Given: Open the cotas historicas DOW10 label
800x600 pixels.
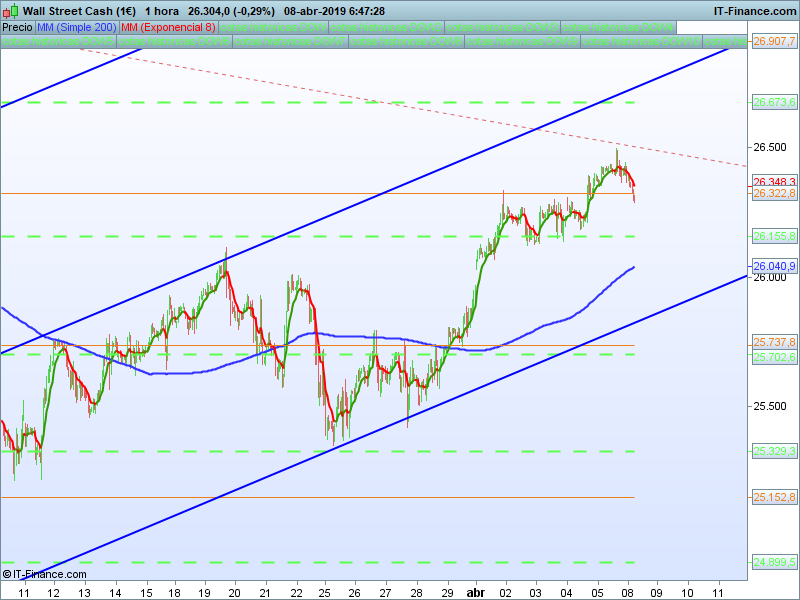Looking at the screenshot, I should pyautogui.click(x=641, y=41).
